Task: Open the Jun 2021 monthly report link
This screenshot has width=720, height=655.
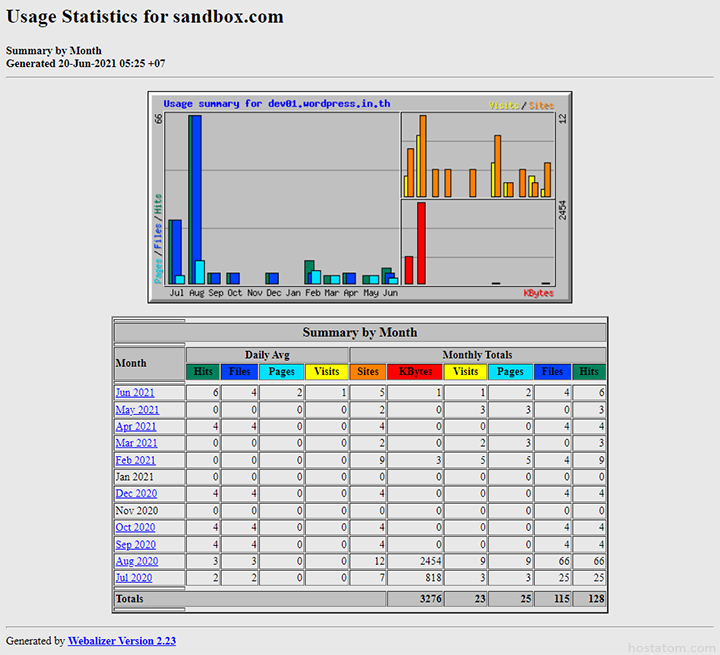Action: click(x=135, y=393)
